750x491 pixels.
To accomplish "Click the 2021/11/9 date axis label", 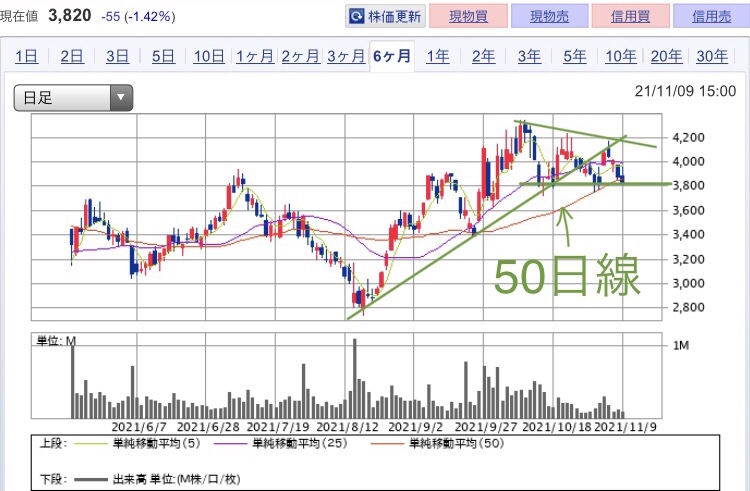I will coord(625,427).
